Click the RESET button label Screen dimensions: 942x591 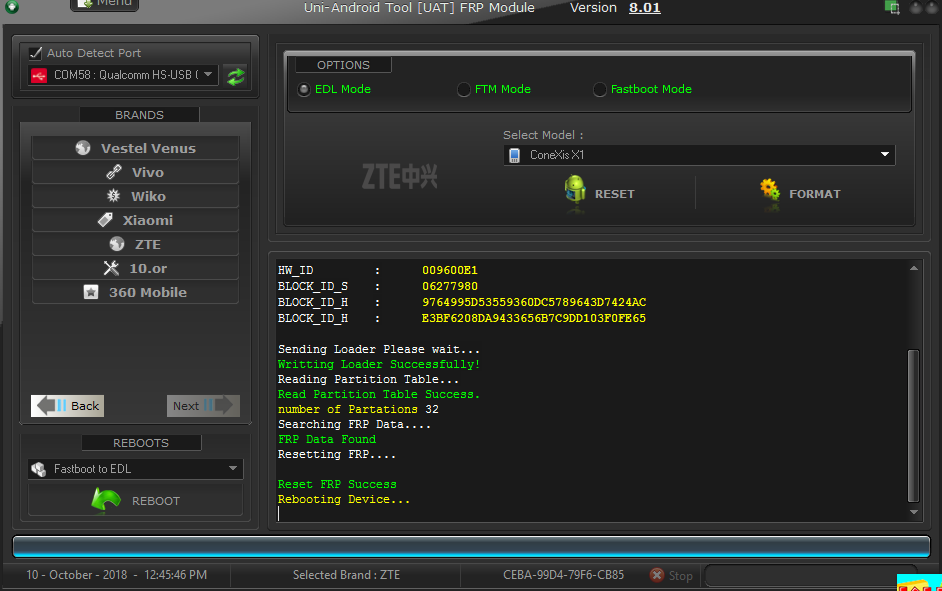(x=615, y=194)
